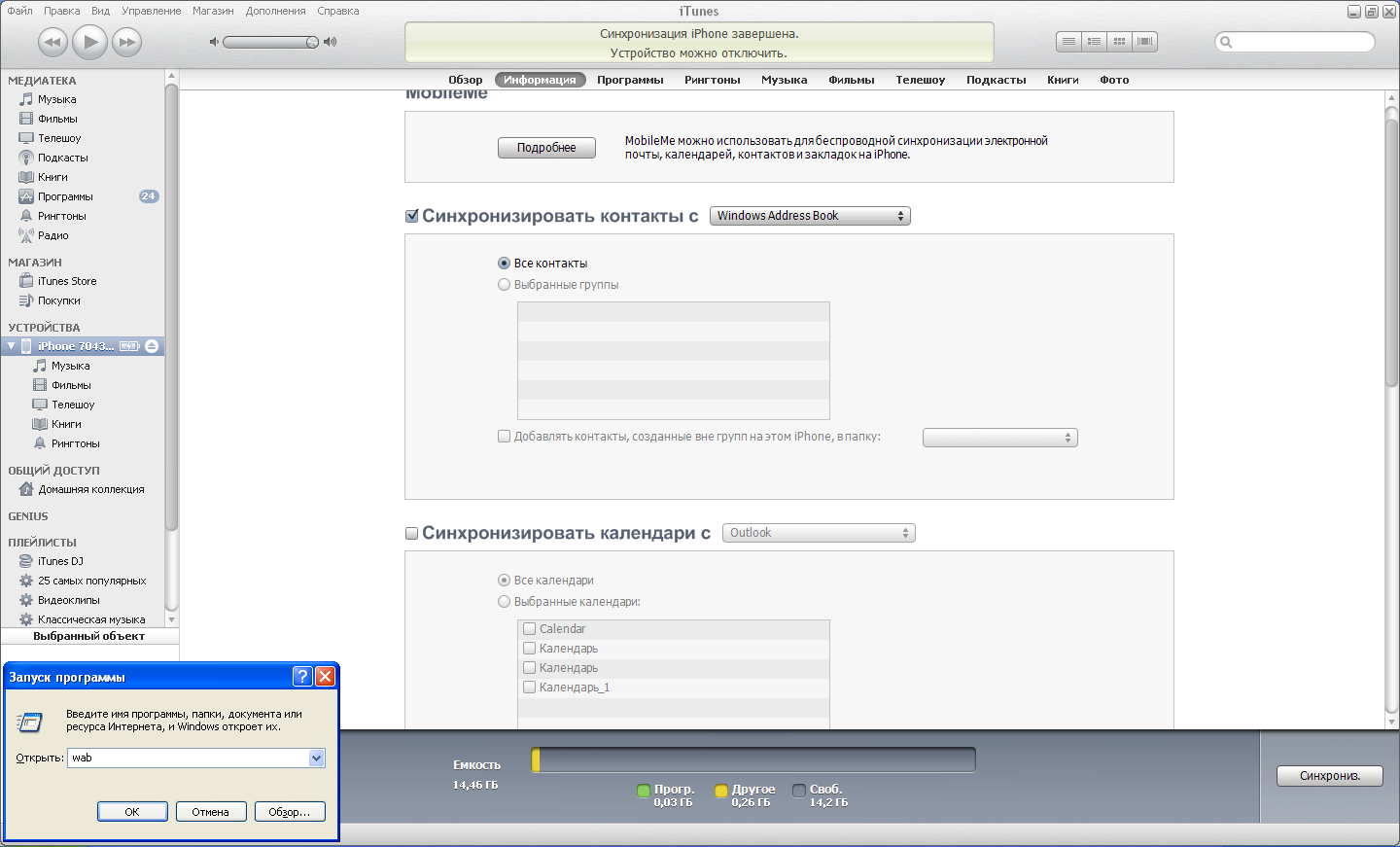Image resolution: width=1400 pixels, height=847 pixels.
Task: Select Выбранные календари radio button
Action: (x=504, y=602)
